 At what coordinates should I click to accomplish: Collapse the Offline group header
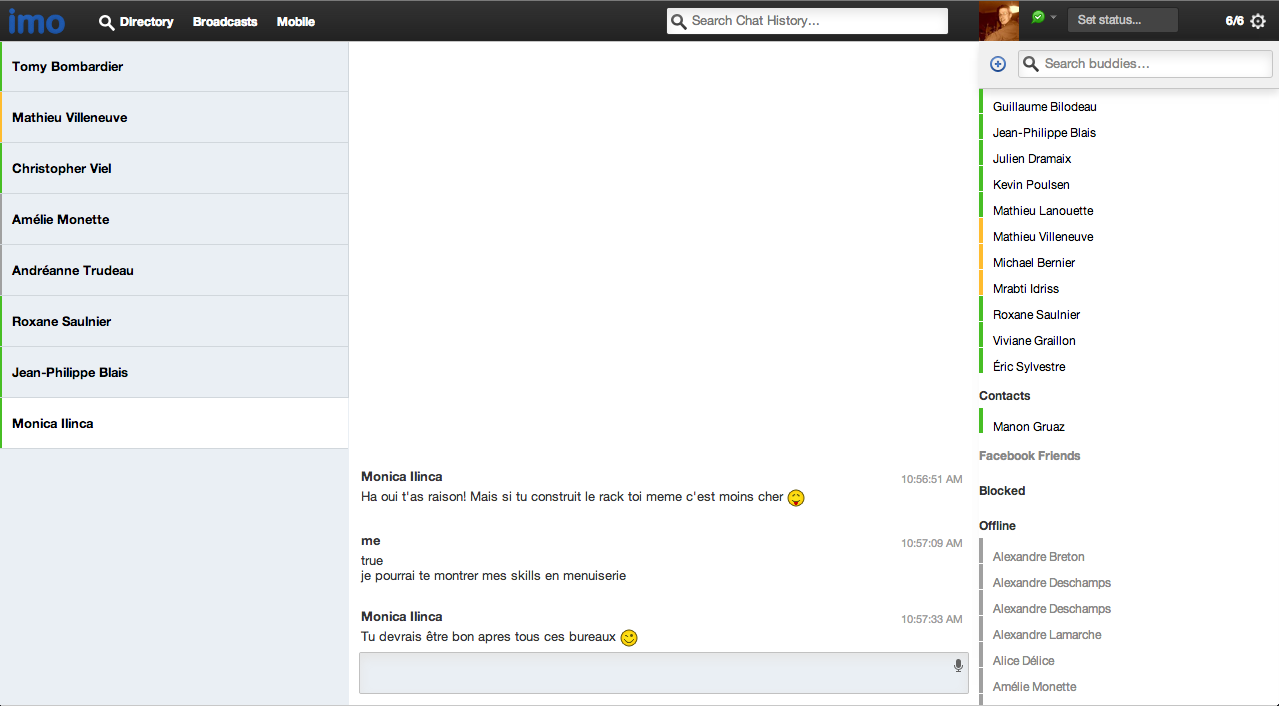click(997, 526)
